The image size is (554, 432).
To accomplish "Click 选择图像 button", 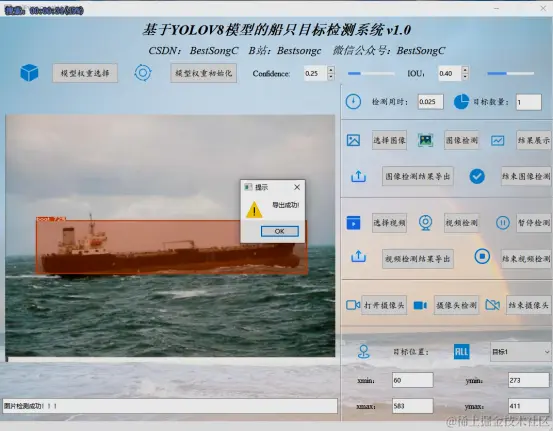I will [389, 140].
